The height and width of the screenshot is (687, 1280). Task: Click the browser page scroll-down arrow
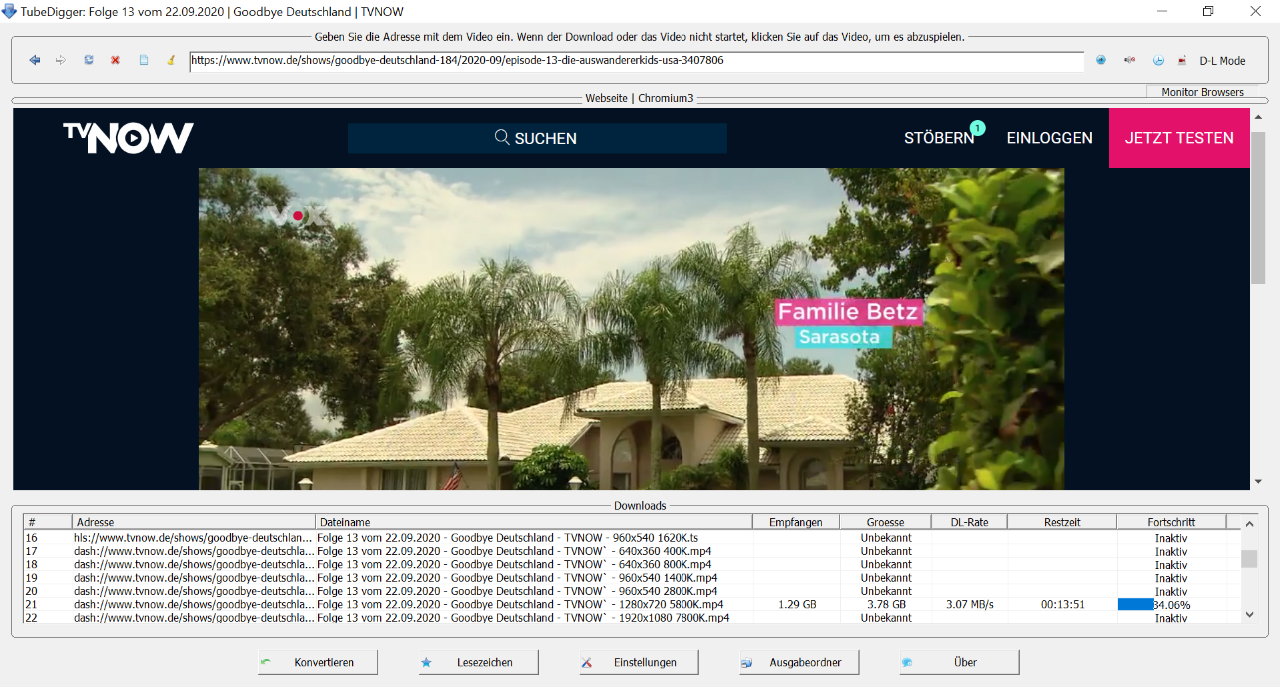(x=1258, y=482)
